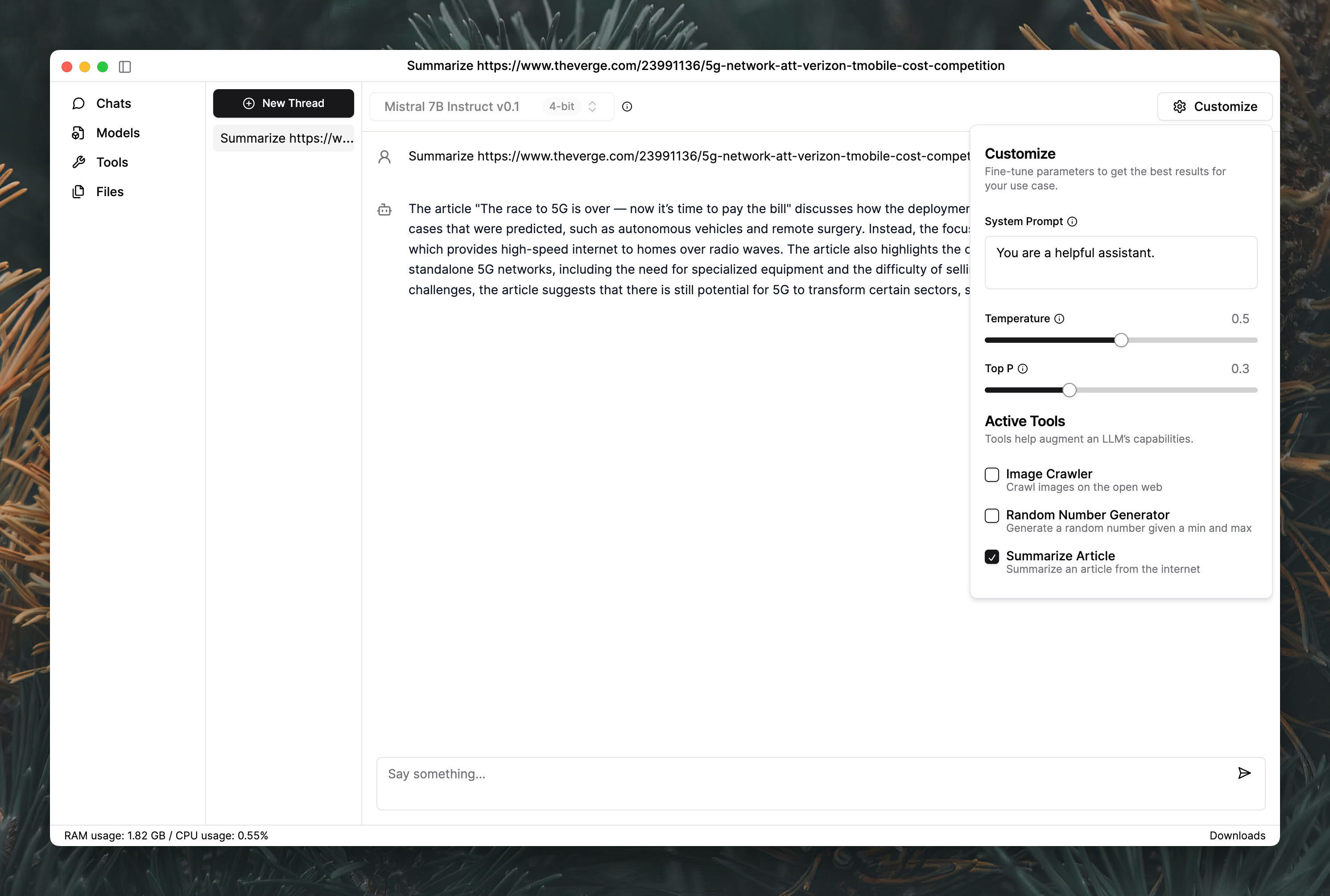Enable the Image Crawler tool checkbox

[x=991, y=475]
